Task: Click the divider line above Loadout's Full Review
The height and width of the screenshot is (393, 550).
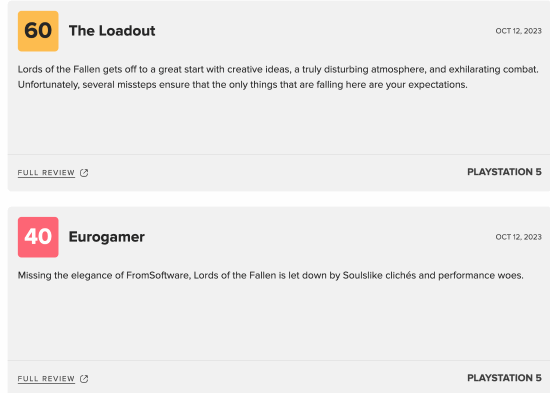Action: pyautogui.click(x=279, y=154)
